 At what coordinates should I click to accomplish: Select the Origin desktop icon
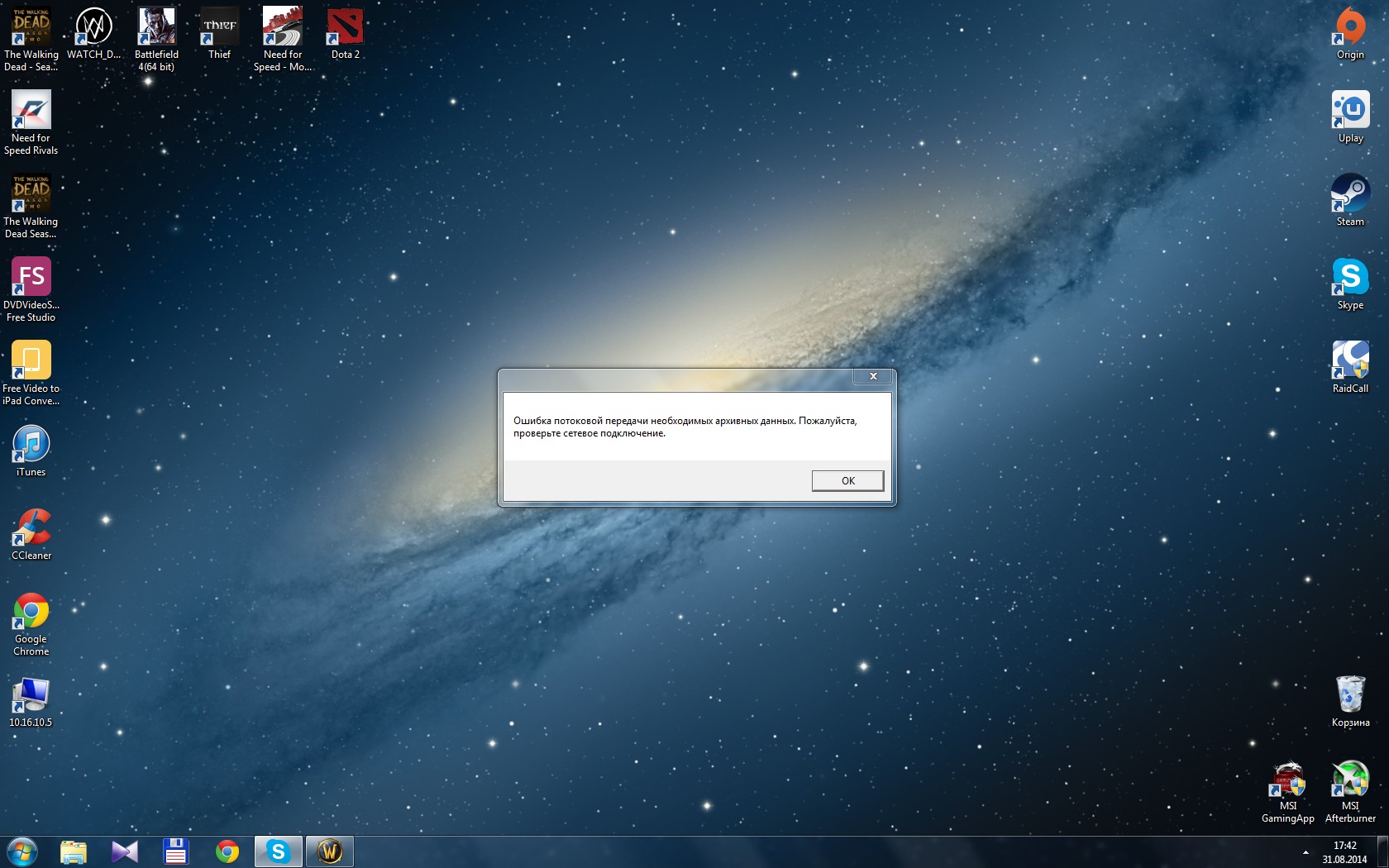coord(1350,33)
